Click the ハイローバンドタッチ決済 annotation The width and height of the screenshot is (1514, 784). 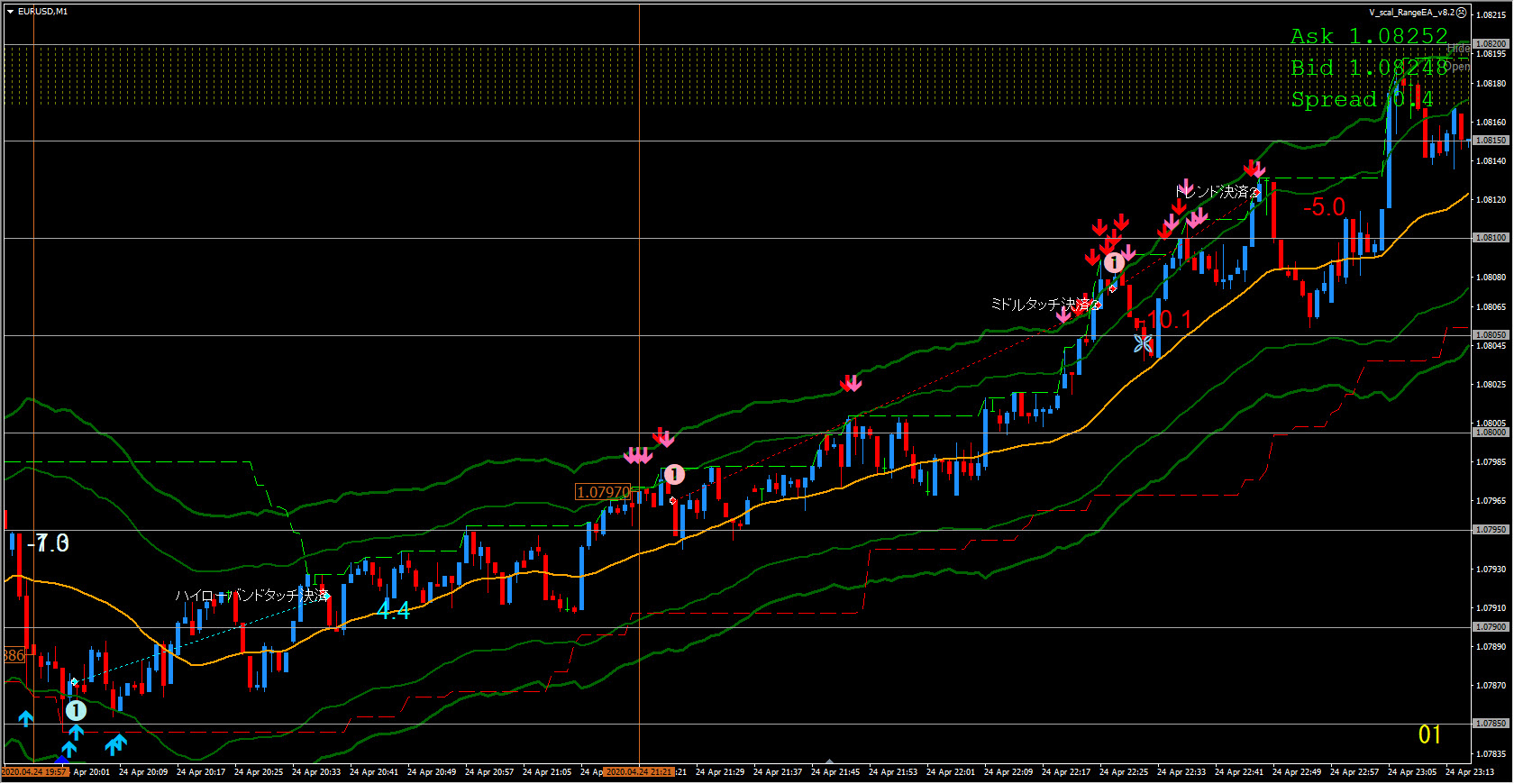252,596
